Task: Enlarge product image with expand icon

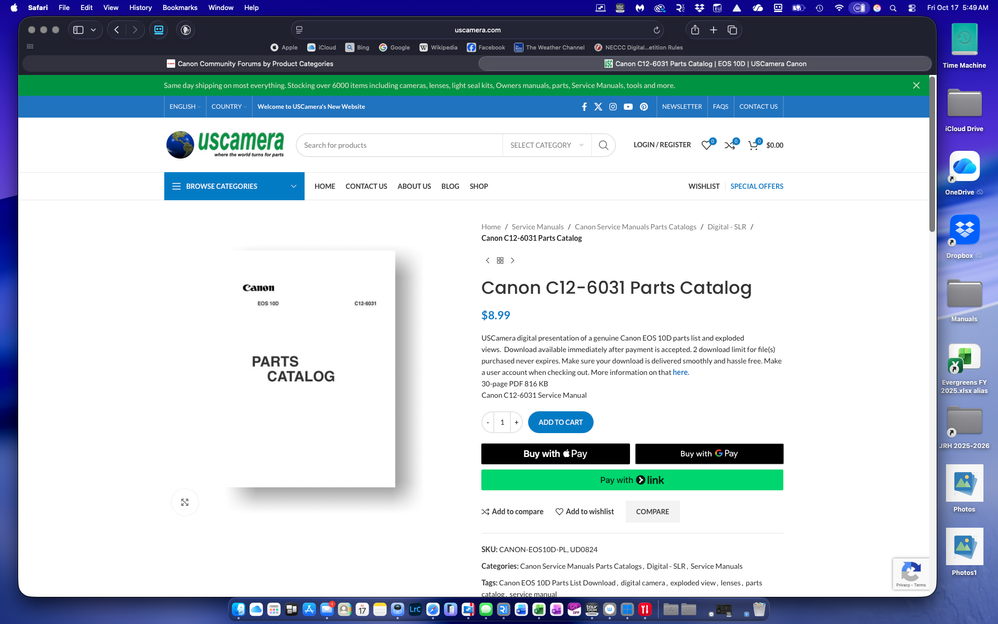Action: (x=184, y=502)
